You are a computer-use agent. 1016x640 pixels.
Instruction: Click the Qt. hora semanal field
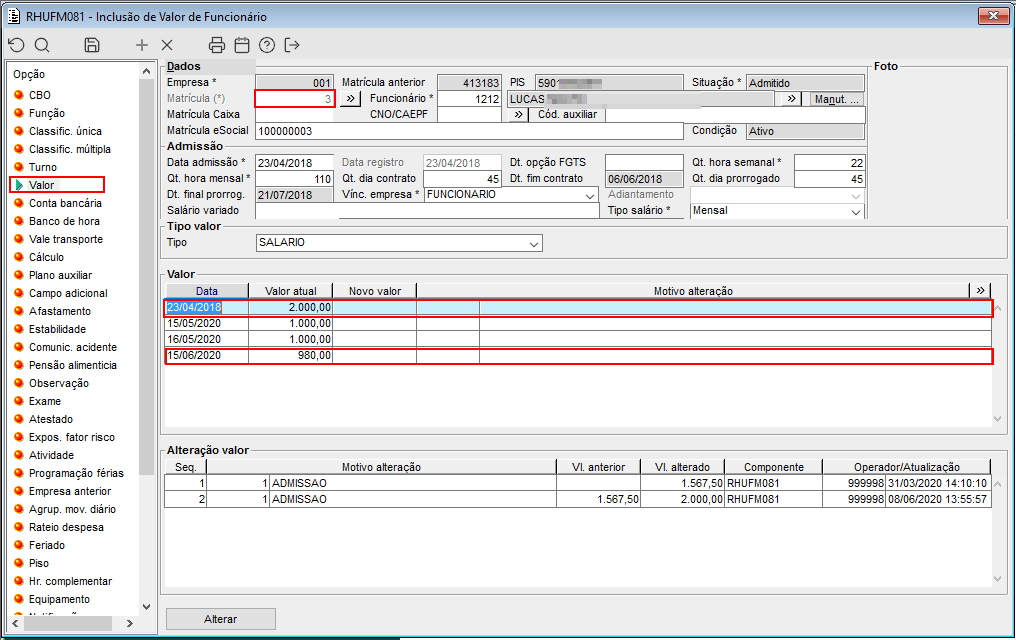[x=829, y=163]
